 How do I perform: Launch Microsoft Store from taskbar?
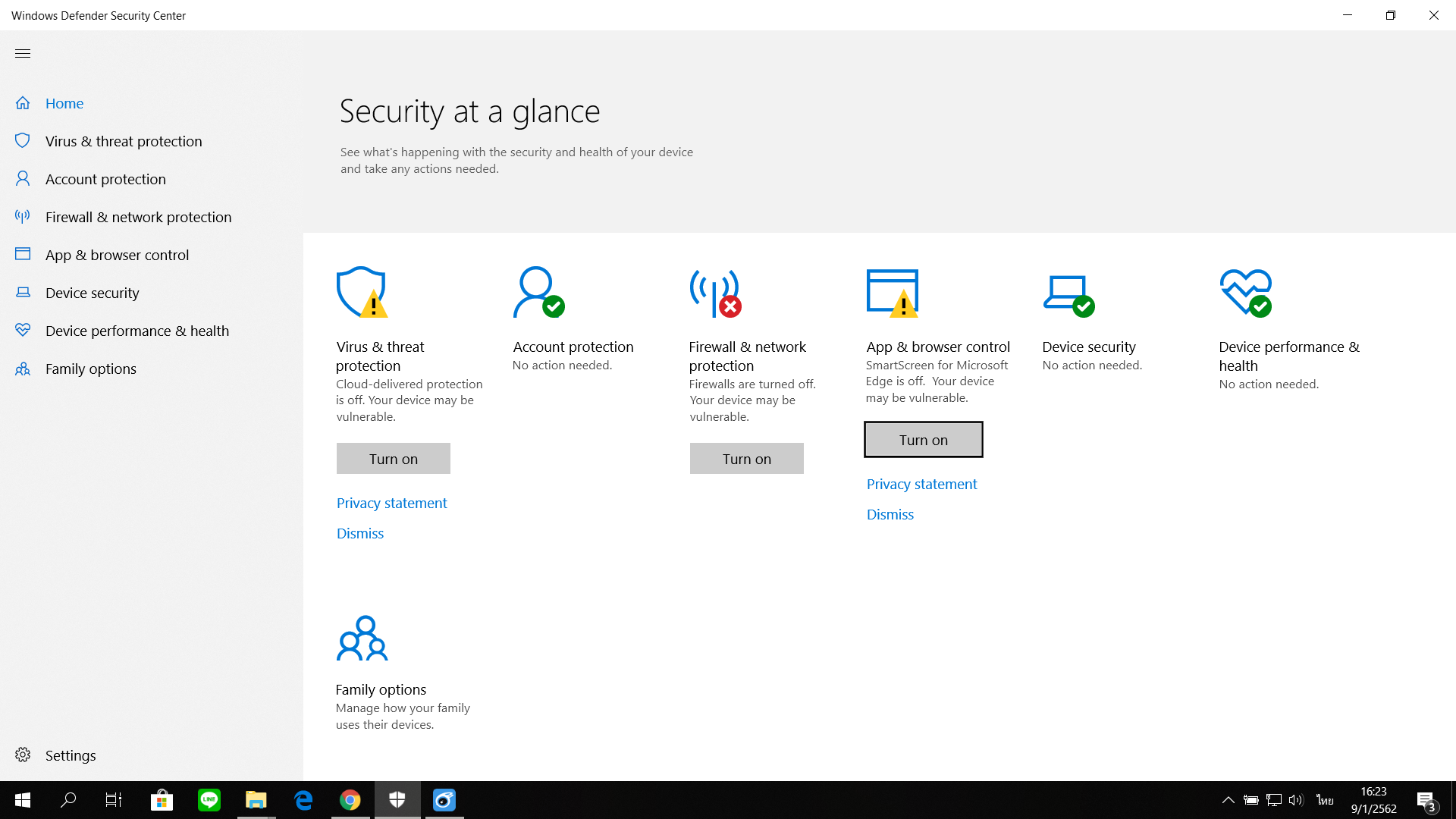pos(162,799)
